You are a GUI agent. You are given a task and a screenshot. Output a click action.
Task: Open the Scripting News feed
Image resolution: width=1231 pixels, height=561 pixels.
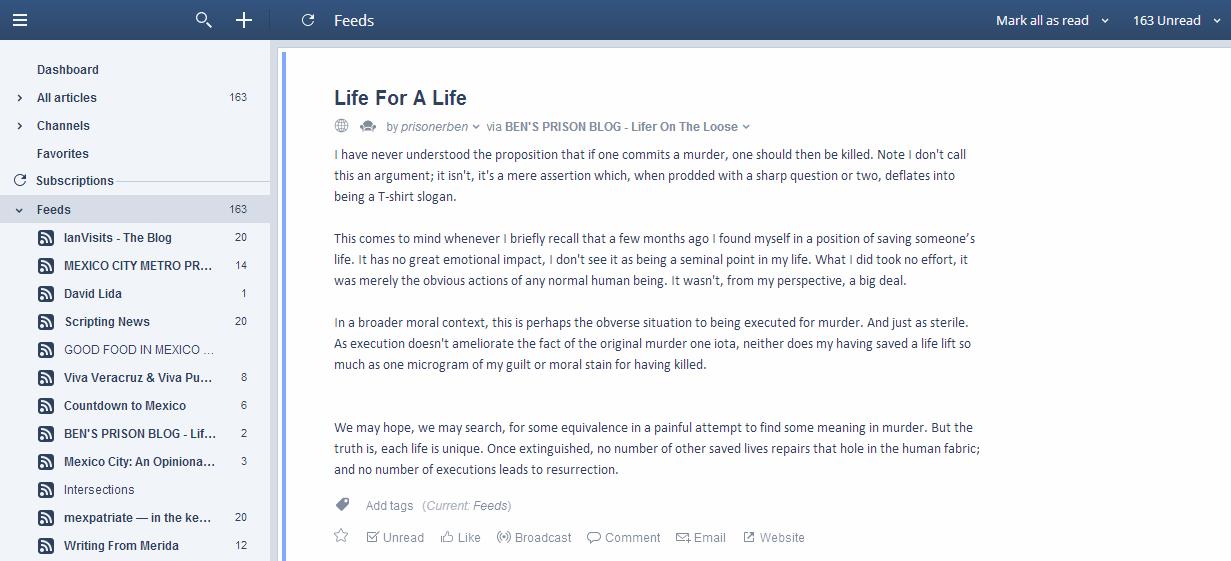pyautogui.click(x=107, y=322)
